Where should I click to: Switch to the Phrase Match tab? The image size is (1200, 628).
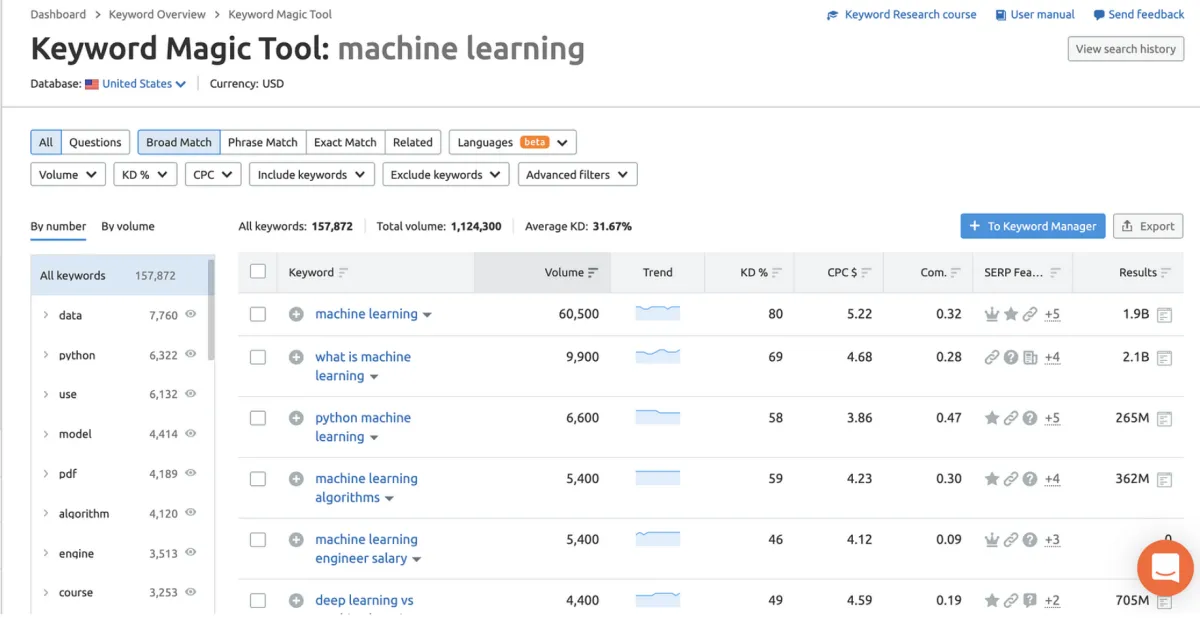[x=262, y=142]
